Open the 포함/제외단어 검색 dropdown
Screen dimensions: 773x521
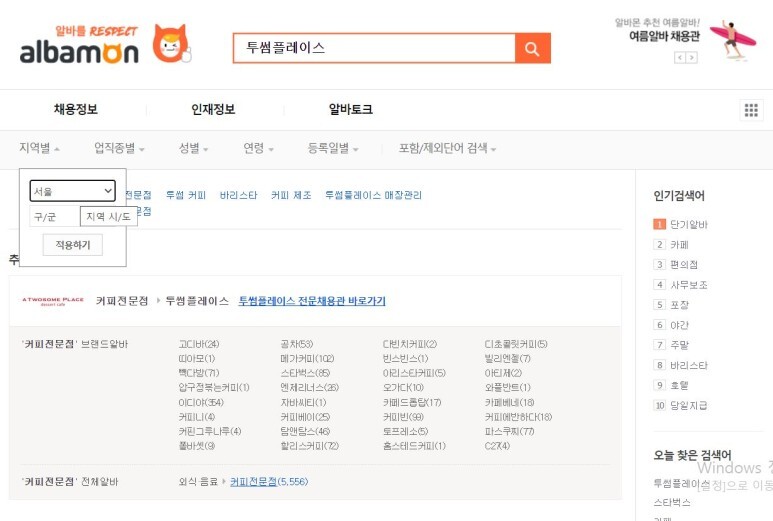click(447, 148)
